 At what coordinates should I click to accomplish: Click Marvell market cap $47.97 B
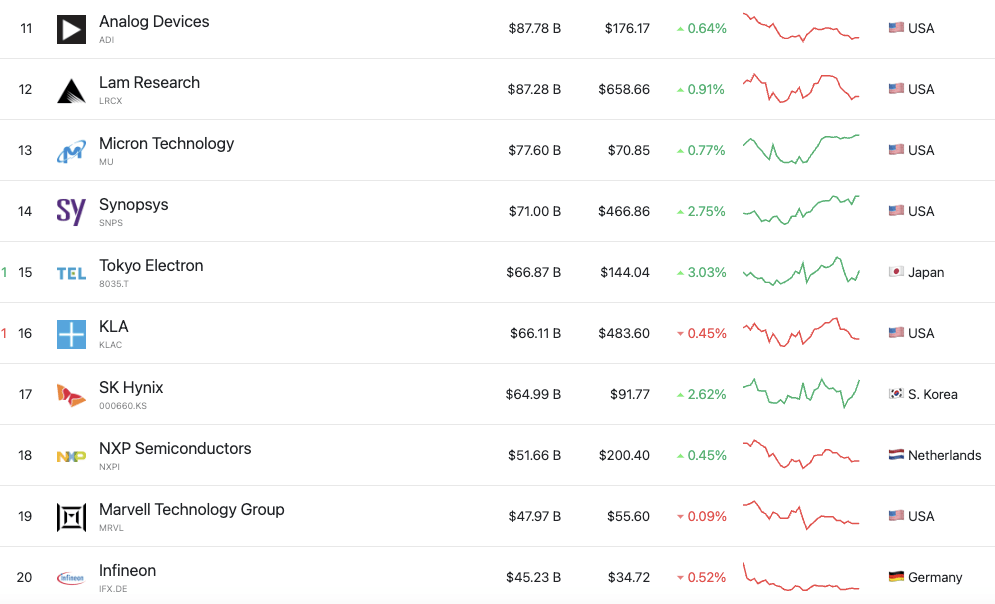534,516
